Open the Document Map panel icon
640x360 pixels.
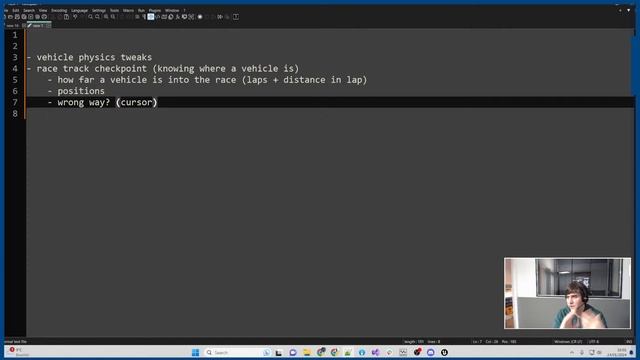[164, 17]
